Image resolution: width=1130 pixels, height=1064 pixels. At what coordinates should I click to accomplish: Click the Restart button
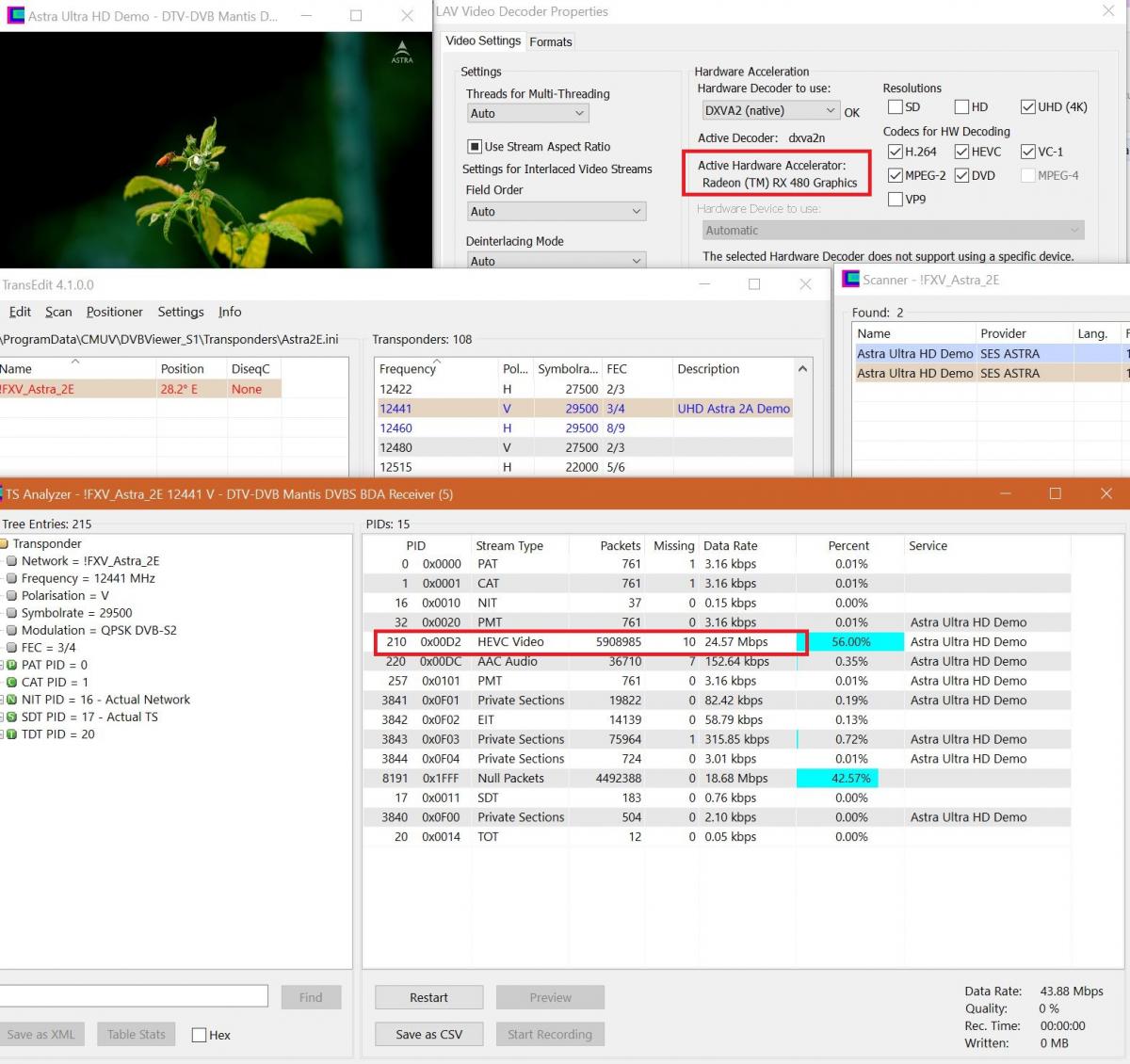(x=428, y=997)
